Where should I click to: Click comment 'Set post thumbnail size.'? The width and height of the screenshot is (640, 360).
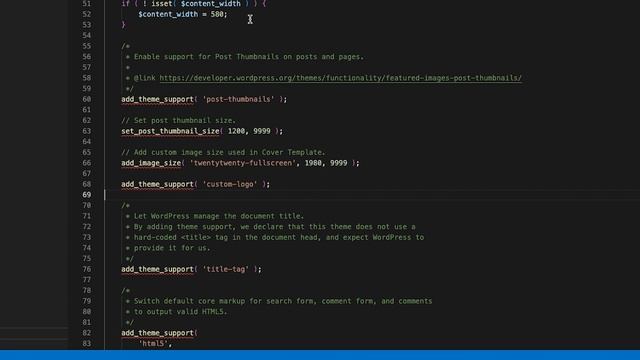[x=178, y=120]
